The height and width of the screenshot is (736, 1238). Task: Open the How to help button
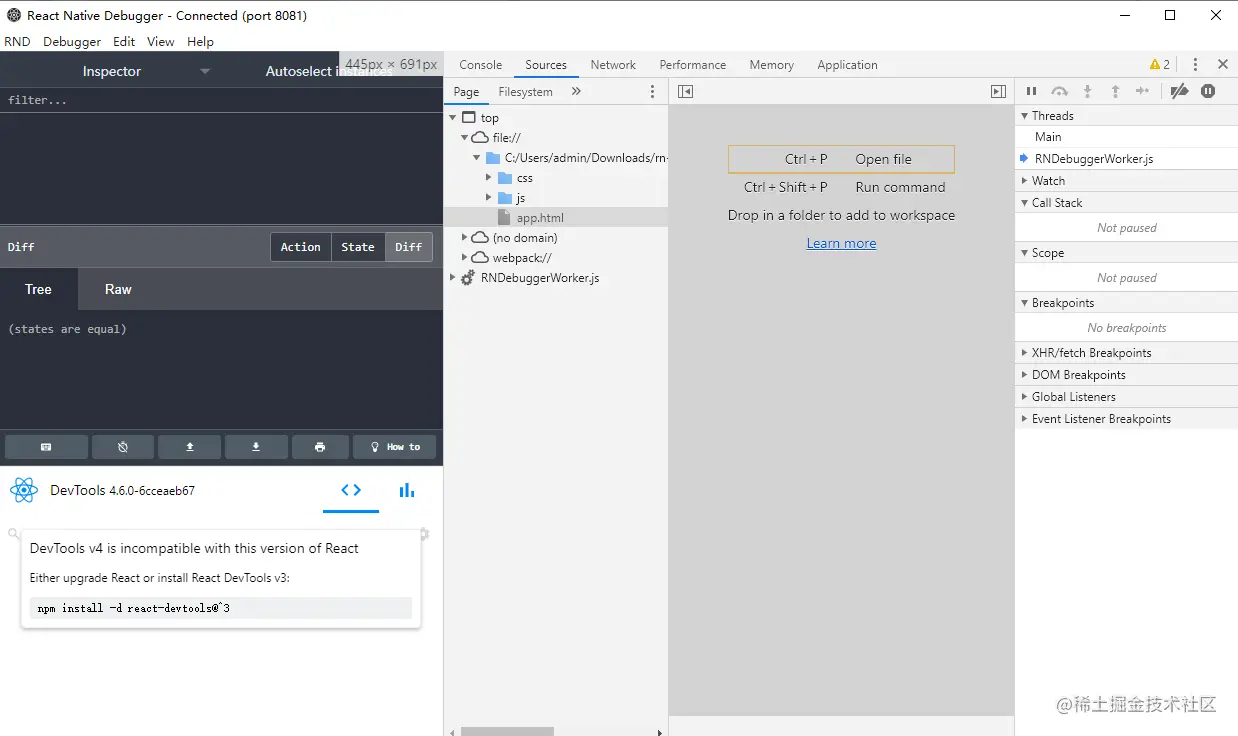395,447
